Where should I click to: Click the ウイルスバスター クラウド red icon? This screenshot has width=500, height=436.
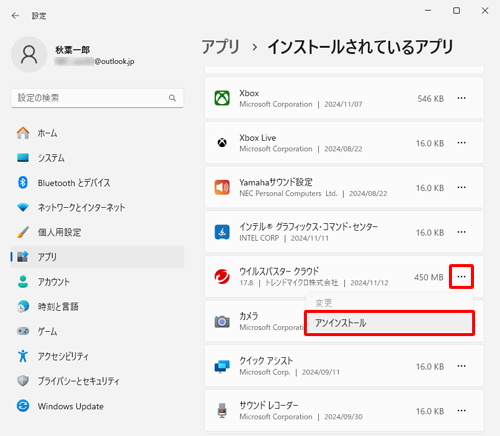tap(222, 277)
